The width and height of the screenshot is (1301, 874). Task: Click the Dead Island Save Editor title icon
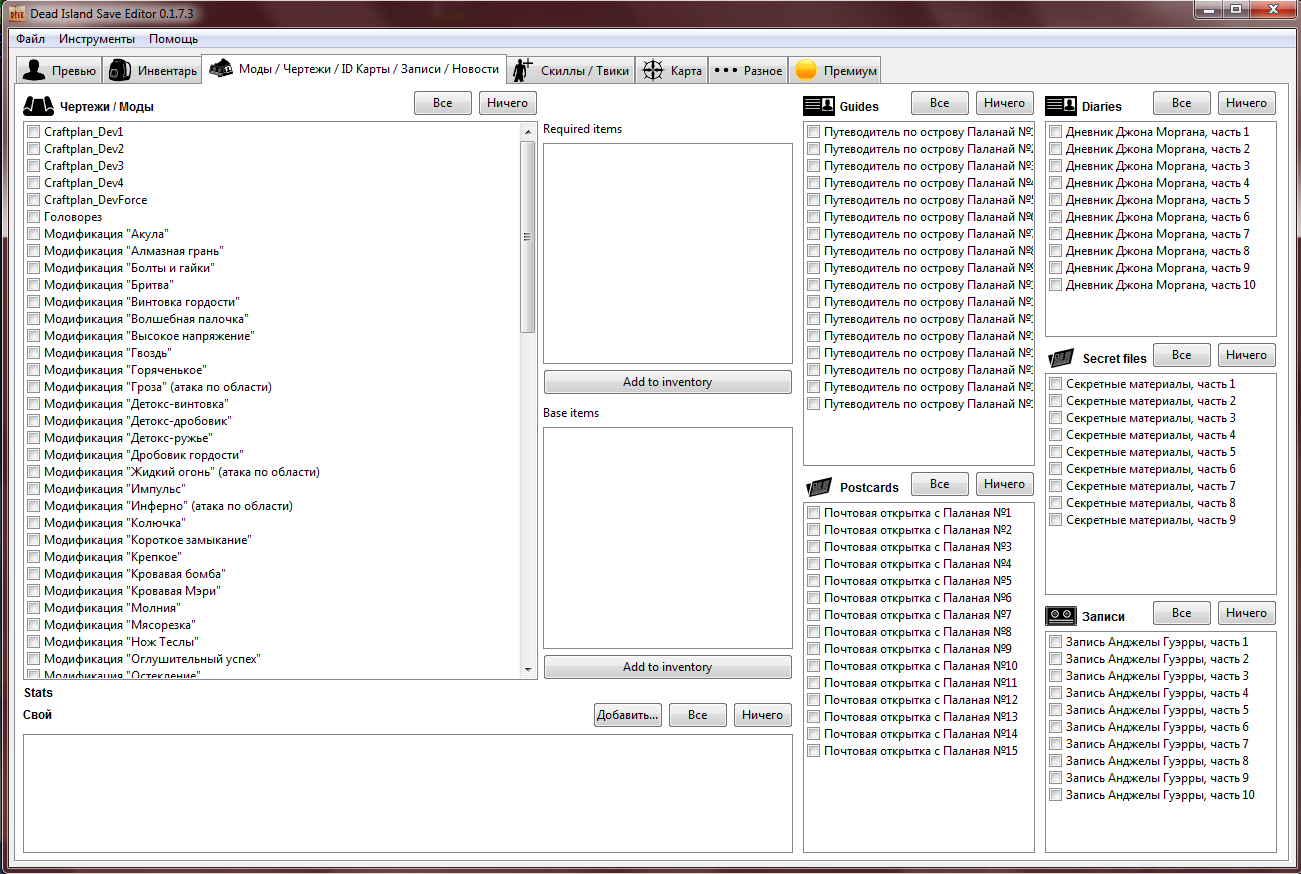16,12
